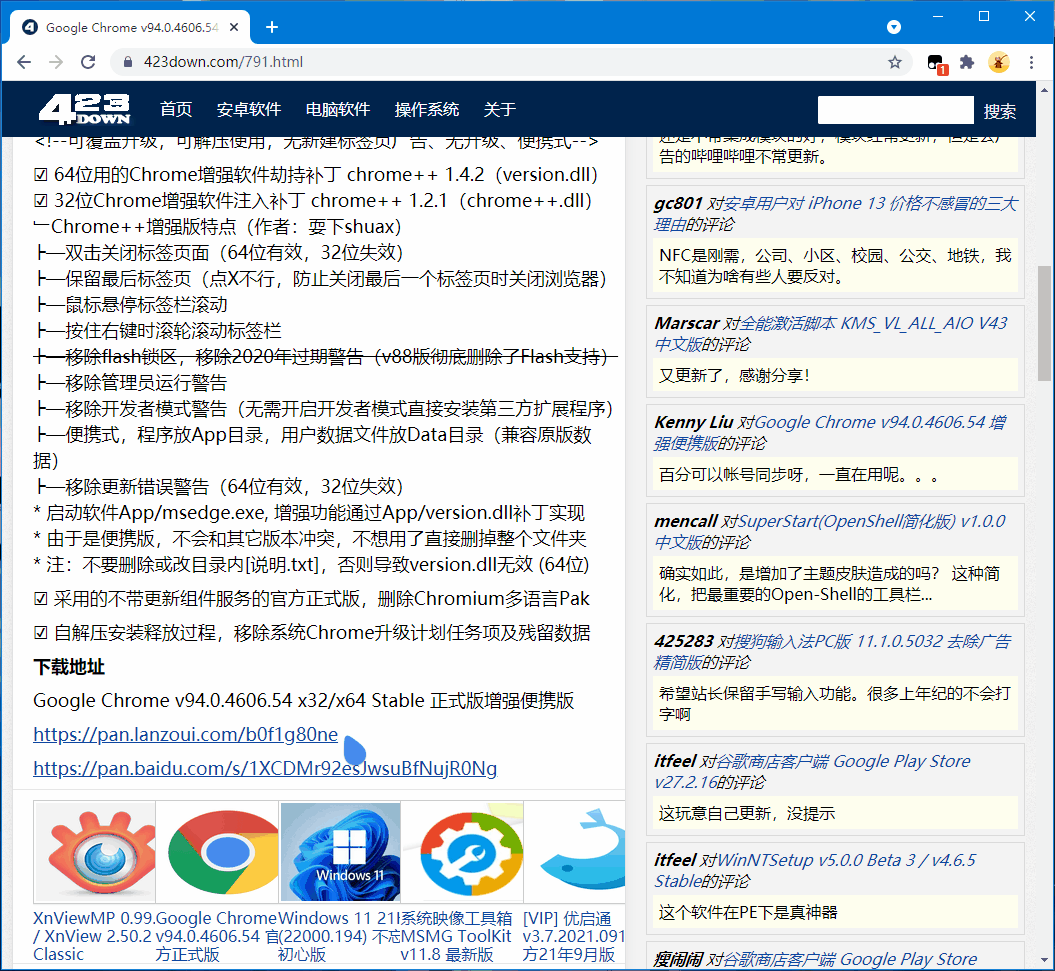Open the pan.baidu.com download link
1055x971 pixels.
pos(265,768)
